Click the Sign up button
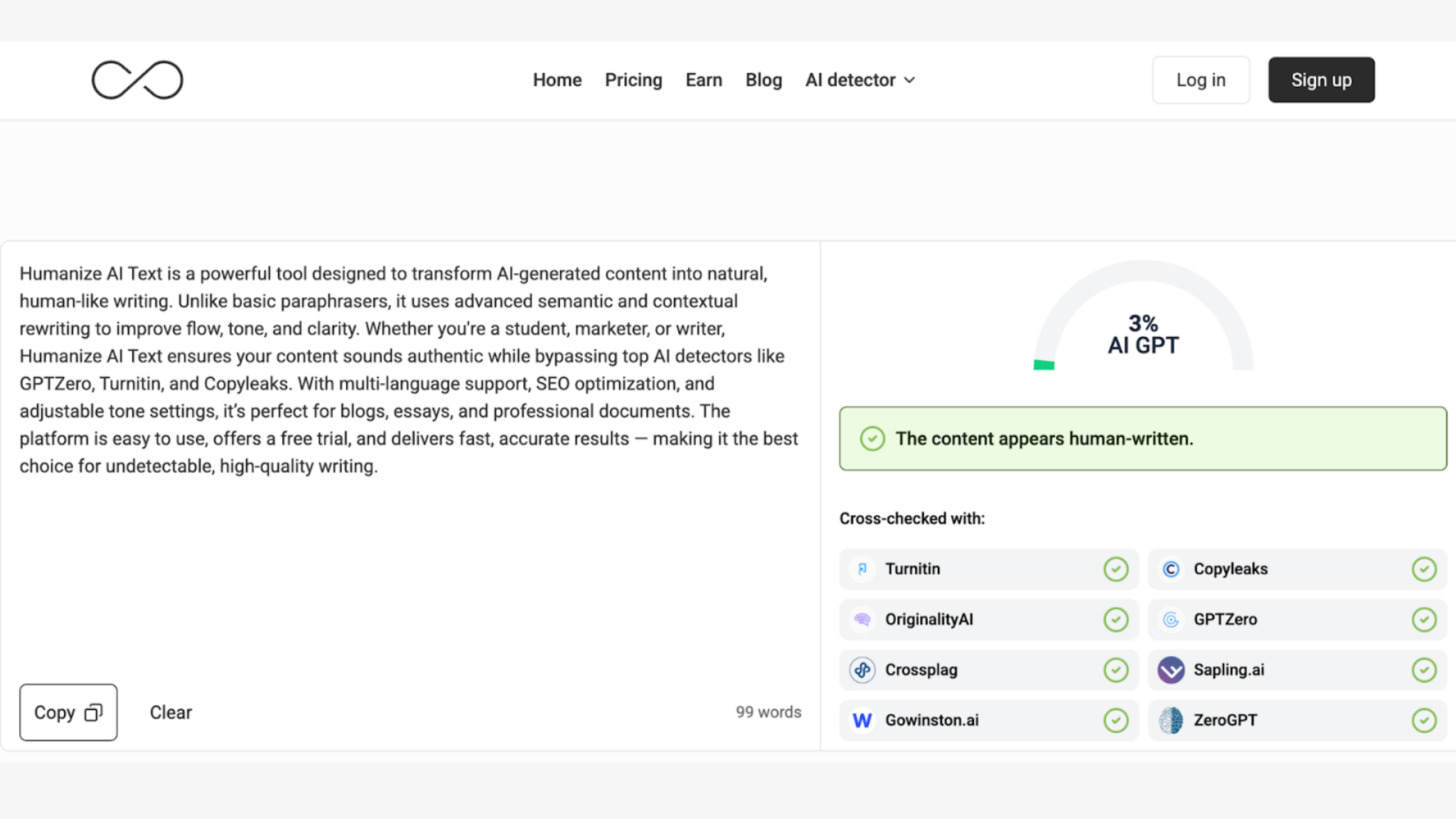1456x819 pixels. [1322, 80]
